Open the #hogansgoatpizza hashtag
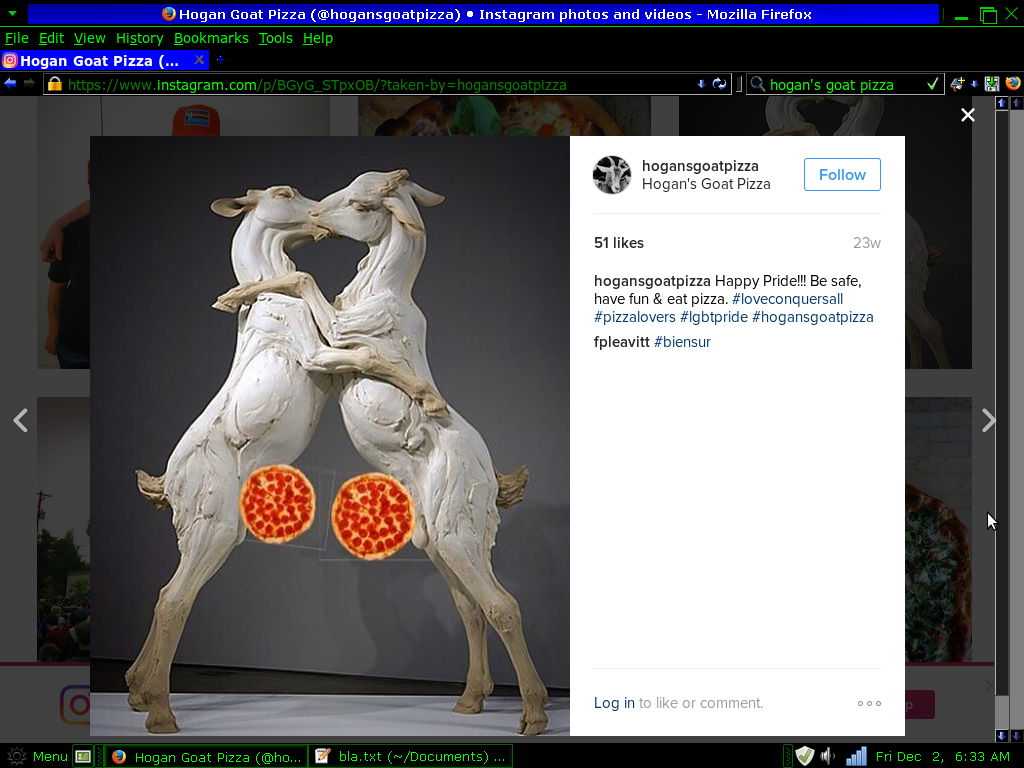1024x768 pixels. tap(812, 317)
